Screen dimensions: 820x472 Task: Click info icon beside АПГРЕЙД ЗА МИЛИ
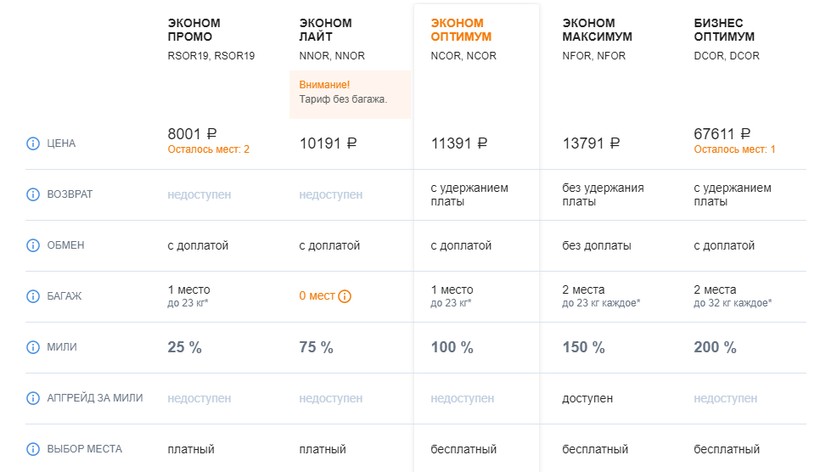coord(33,398)
